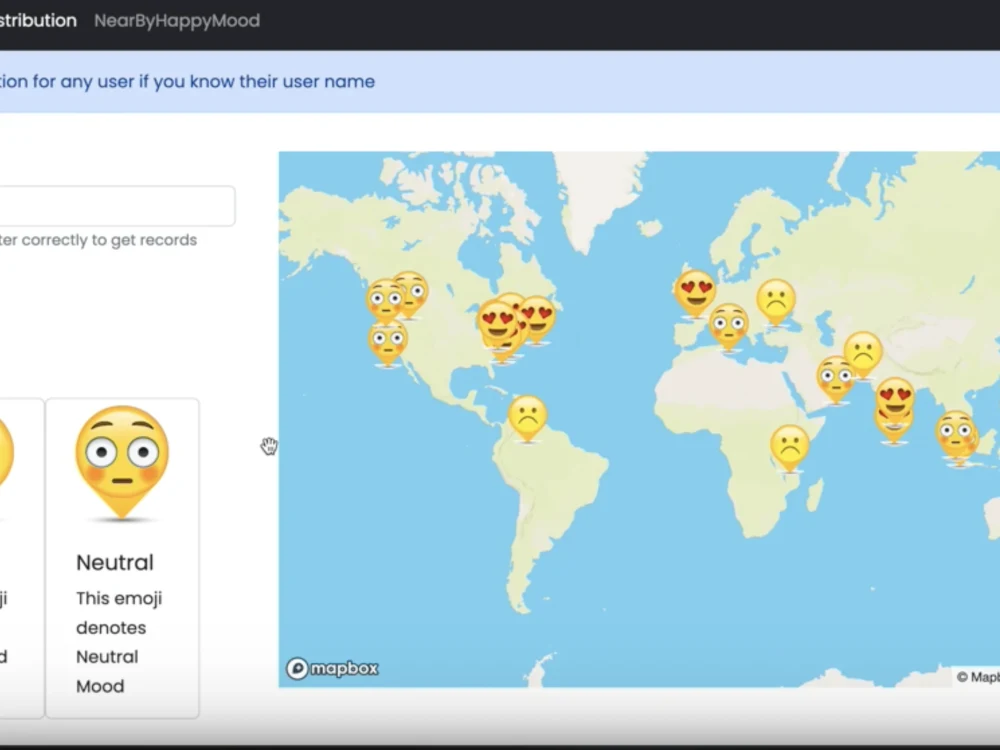
Task: Click the front neutral marker in western North America
Action: [385, 302]
